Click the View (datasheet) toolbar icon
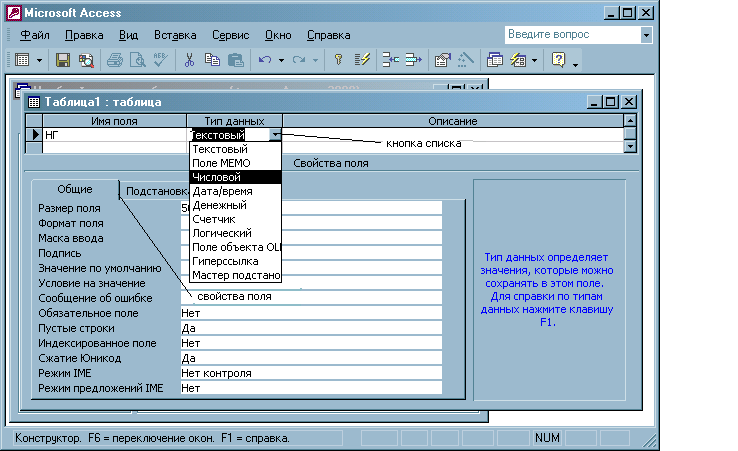 point(22,60)
